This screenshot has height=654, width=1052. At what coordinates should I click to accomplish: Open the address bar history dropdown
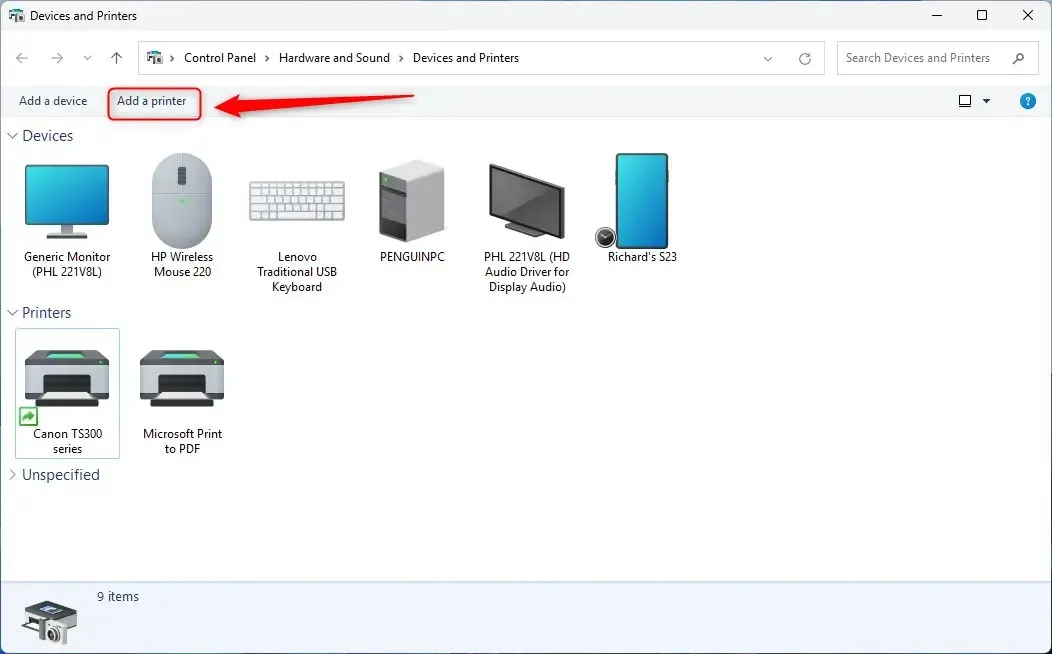coord(768,59)
